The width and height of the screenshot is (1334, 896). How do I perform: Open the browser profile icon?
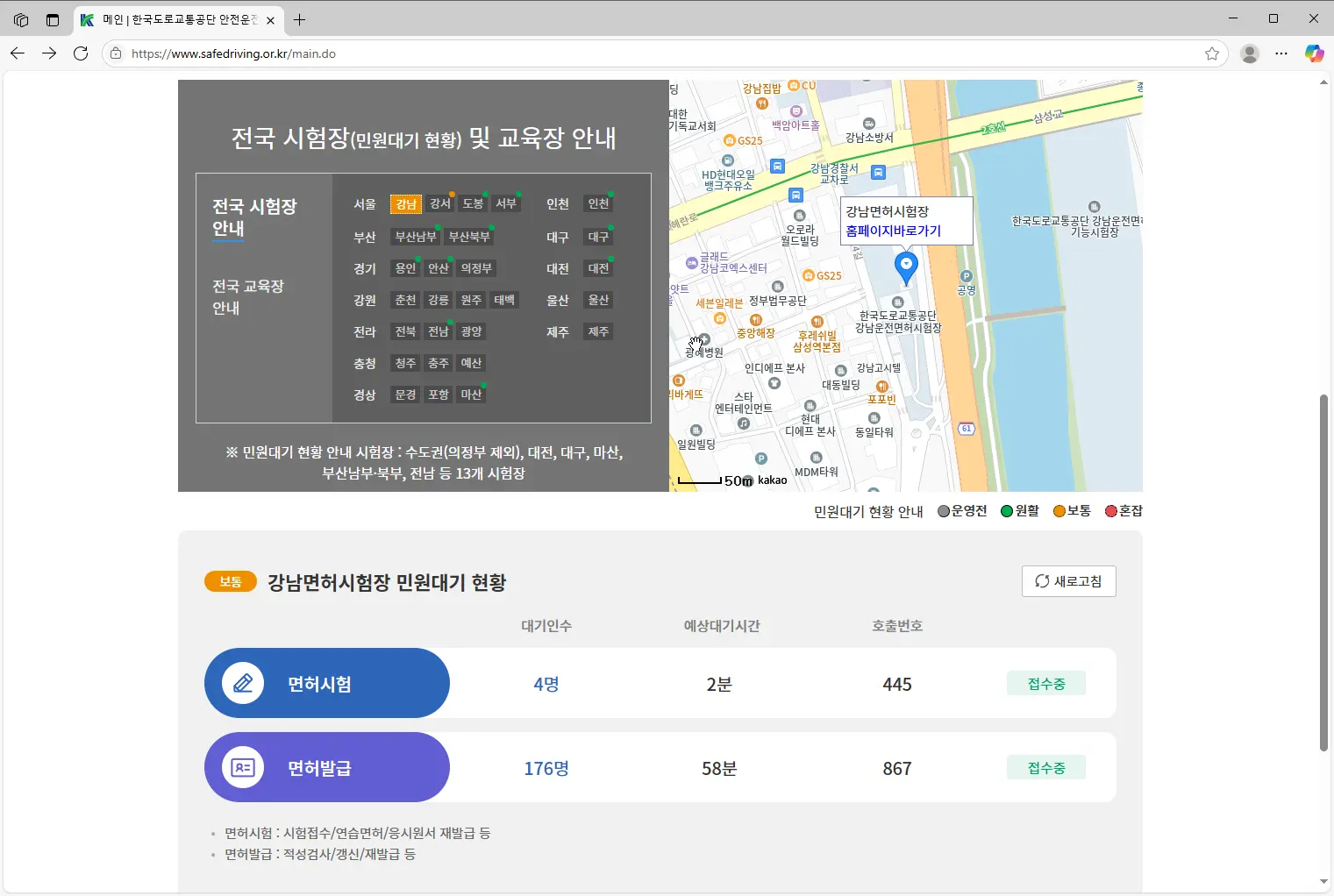1249,53
